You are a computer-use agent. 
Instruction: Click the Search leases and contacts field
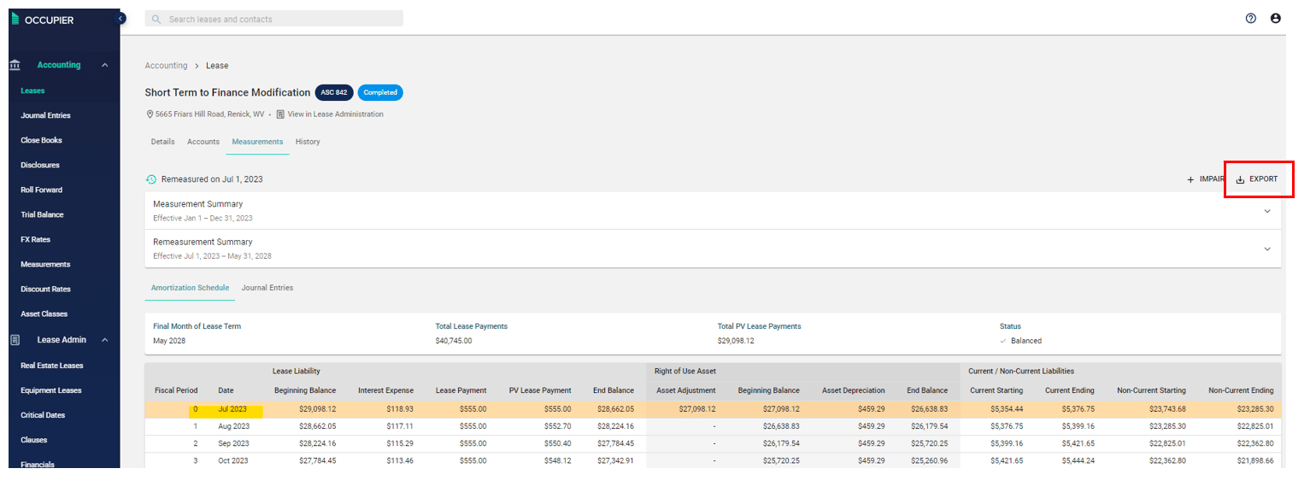[274, 19]
